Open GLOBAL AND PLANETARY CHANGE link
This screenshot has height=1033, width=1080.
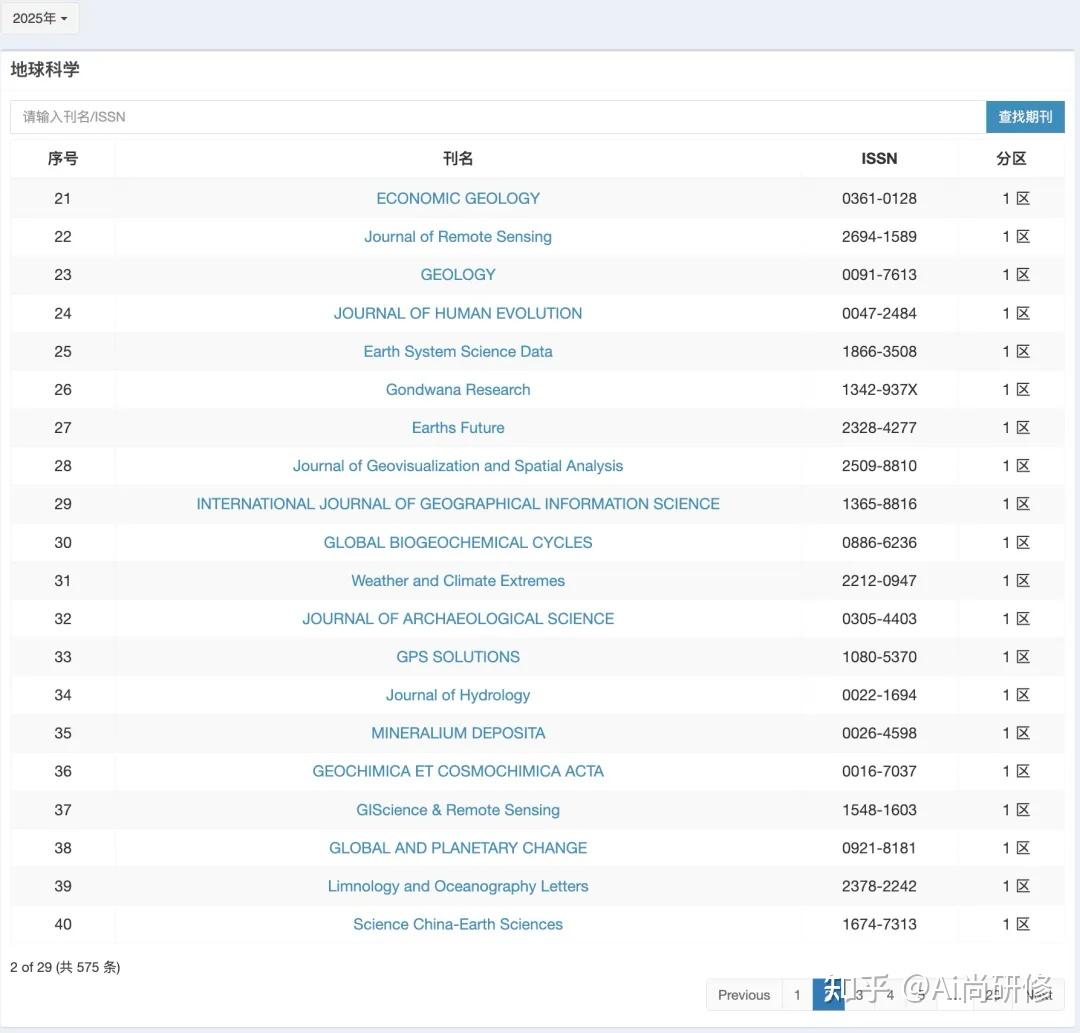point(458,848)
